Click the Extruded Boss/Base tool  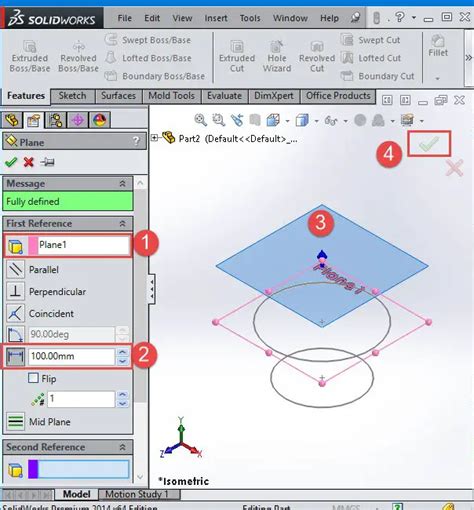(x=30, y=56)
